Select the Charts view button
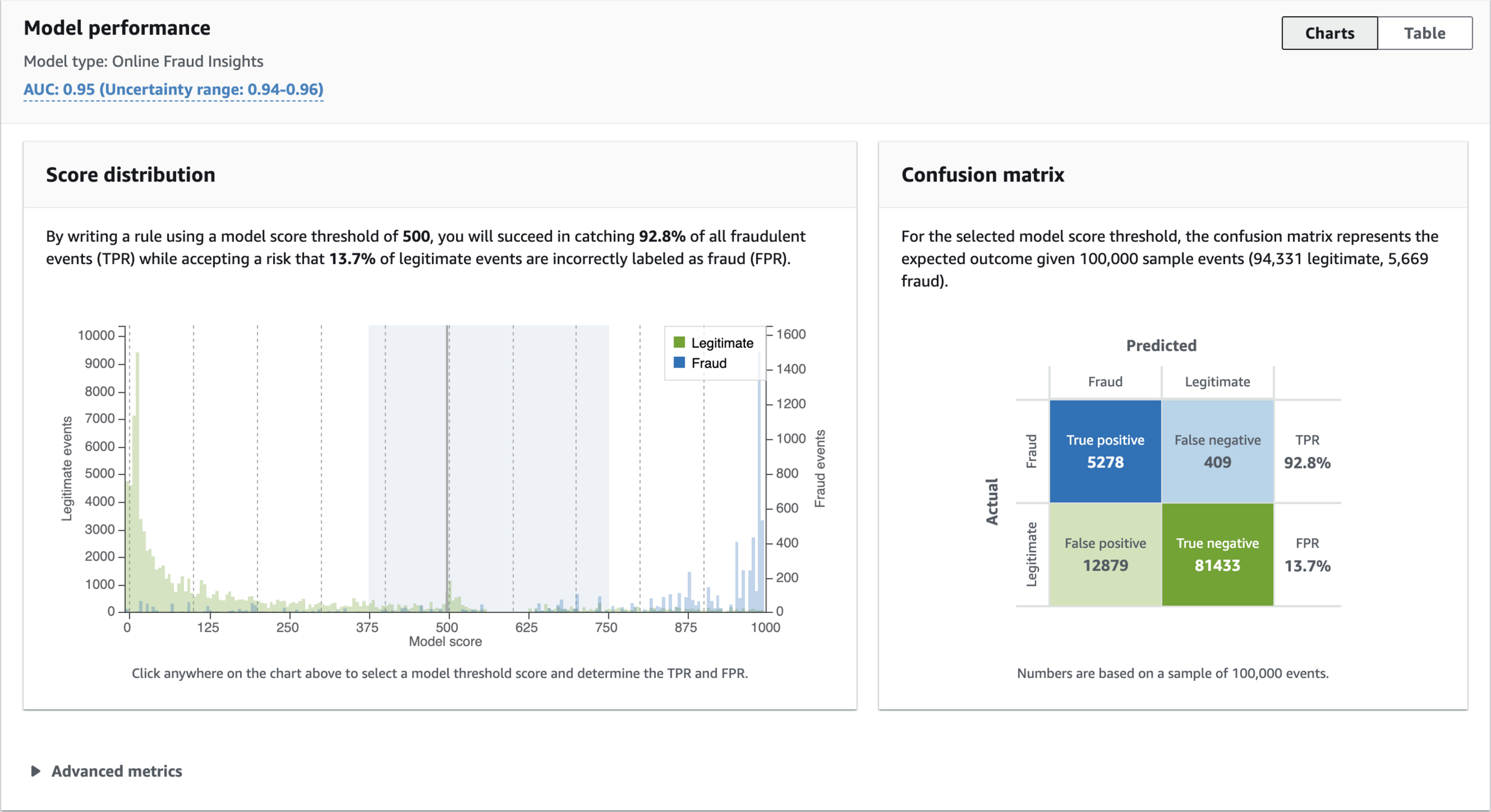The image size is (1491, 812). (x=1329, y=33)
